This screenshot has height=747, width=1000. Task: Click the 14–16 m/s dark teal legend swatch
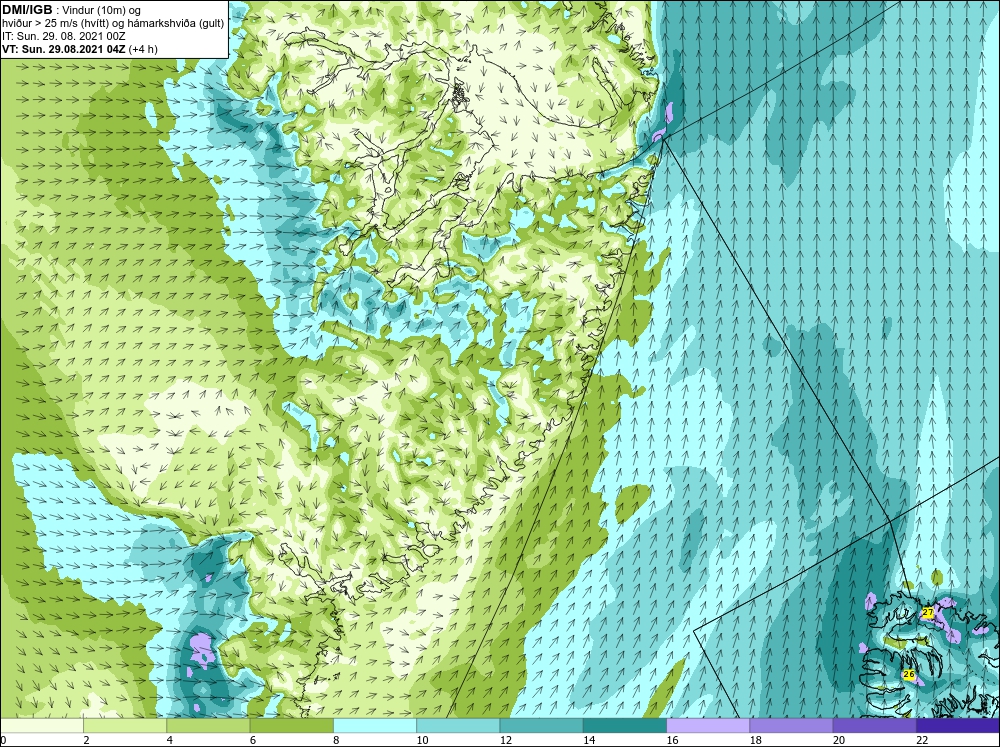coord(625,726)
